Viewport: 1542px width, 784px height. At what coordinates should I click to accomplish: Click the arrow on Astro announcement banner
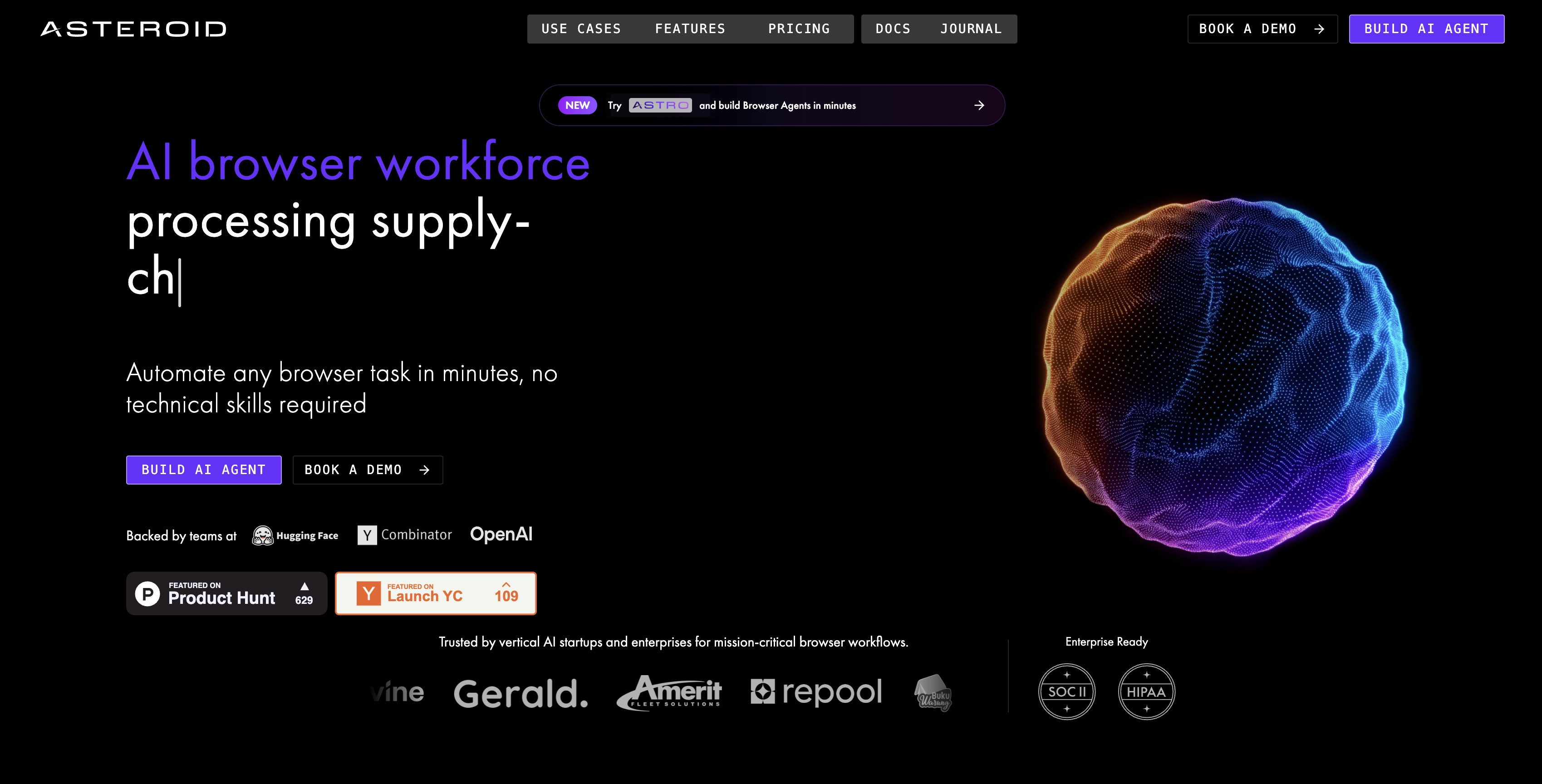pos(979,105)
